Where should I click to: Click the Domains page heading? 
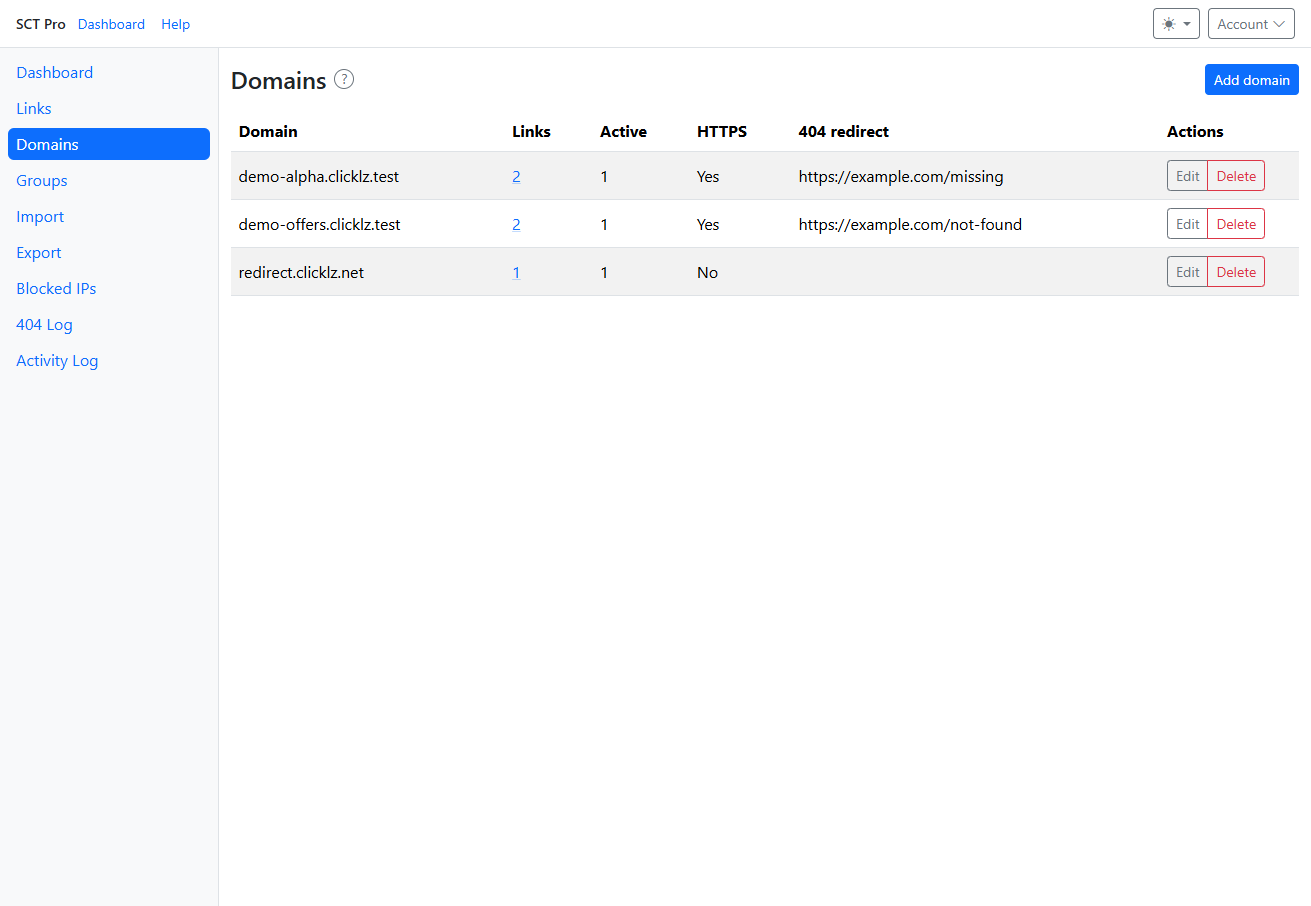(279, 80)
